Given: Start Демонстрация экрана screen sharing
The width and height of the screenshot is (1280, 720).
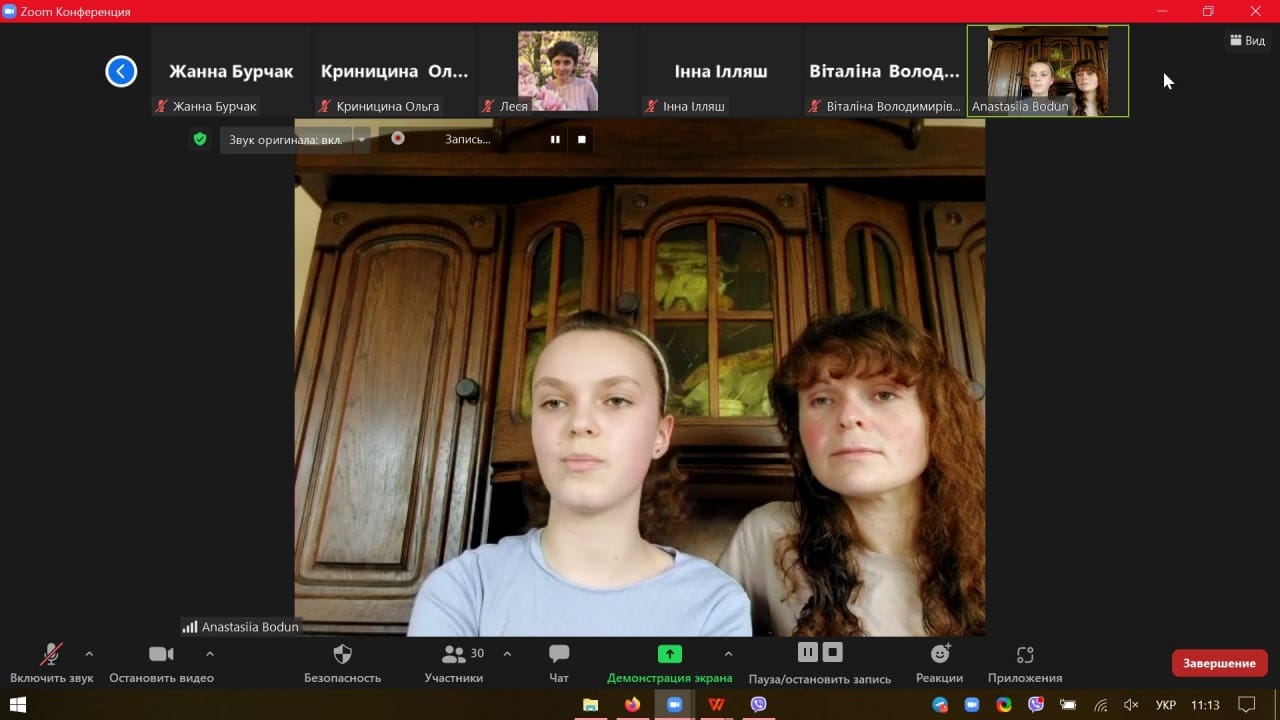Looking at the screenshot, I should tap(669, 663).
